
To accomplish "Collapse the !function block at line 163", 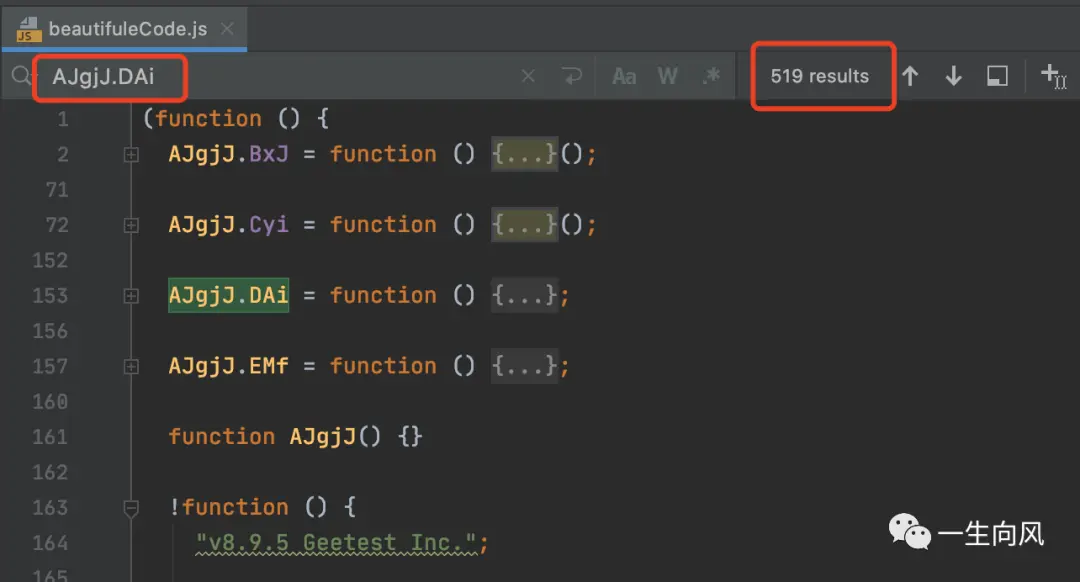I will [131, 508].
